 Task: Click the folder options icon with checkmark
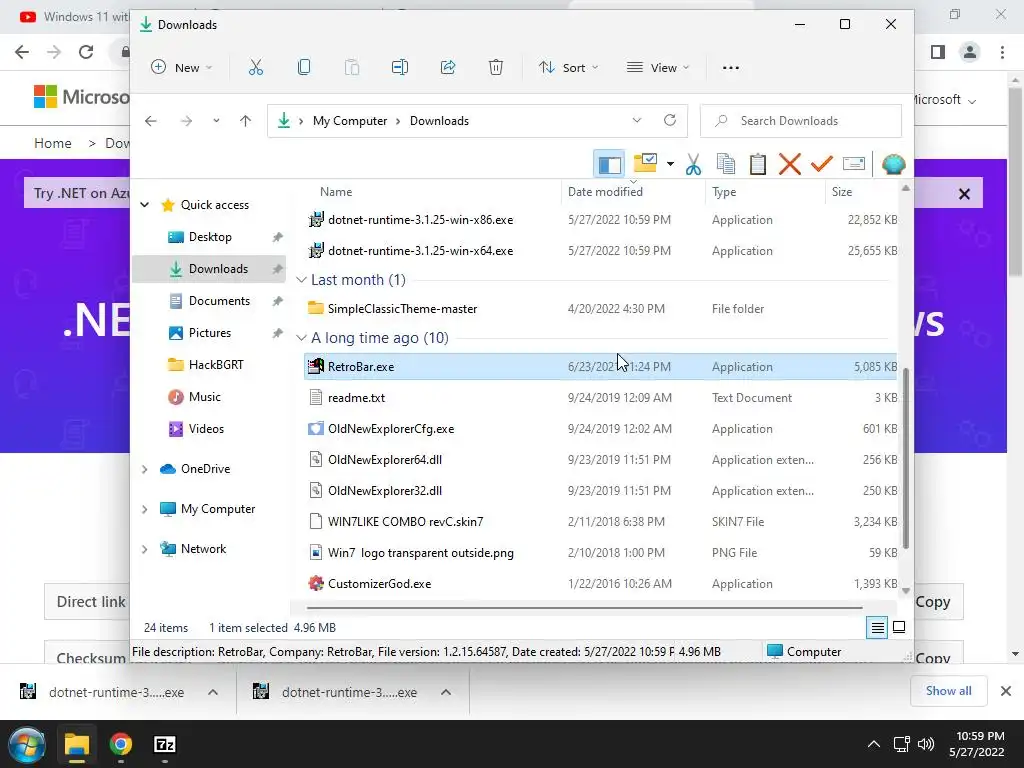pyautogui.click(x=645, y=163)
